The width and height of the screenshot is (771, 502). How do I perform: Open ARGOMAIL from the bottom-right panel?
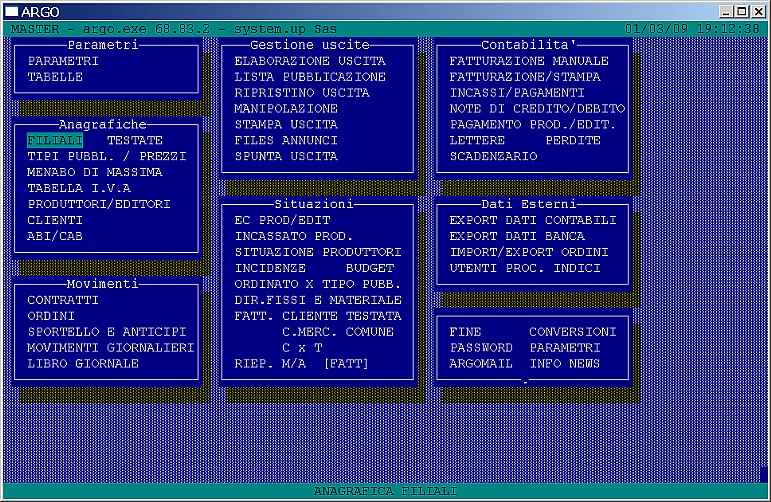coord(481,364)
